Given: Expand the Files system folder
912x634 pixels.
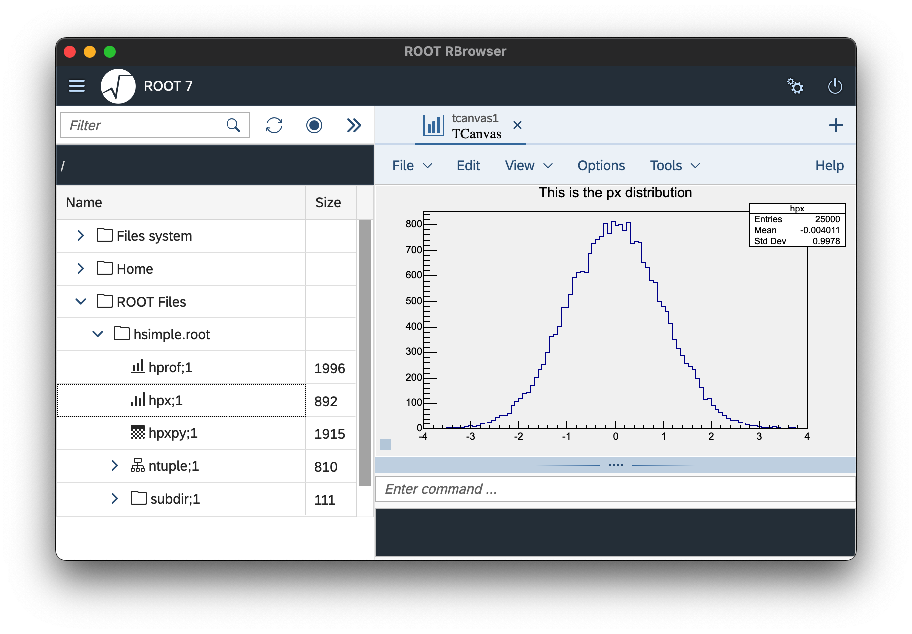Looking at the screenshot, I should tap(81, 236).
